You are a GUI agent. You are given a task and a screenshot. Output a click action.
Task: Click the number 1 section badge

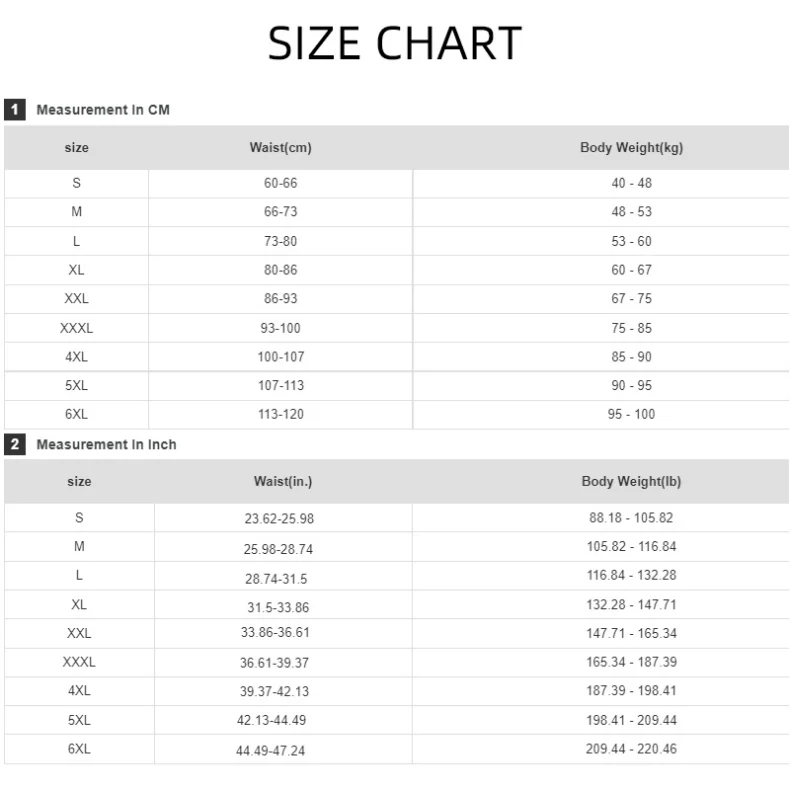click(14, 110)
